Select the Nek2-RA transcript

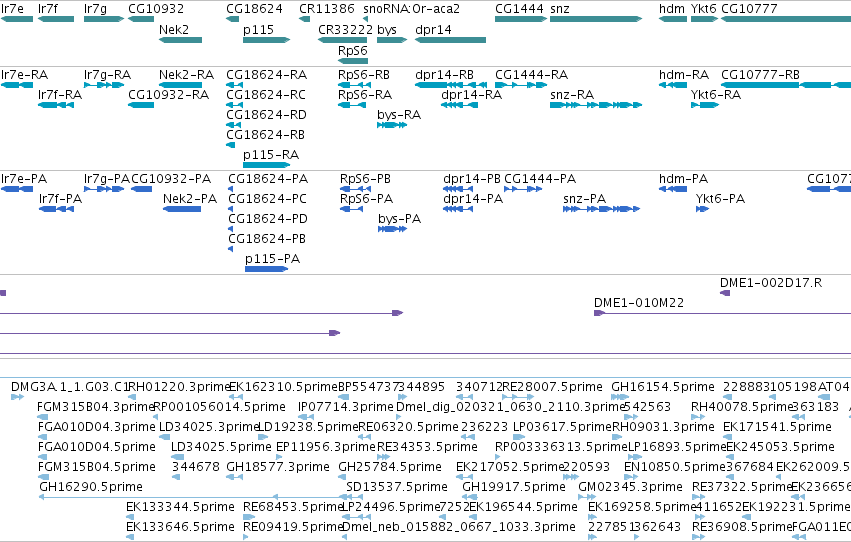tap(181, 85)
